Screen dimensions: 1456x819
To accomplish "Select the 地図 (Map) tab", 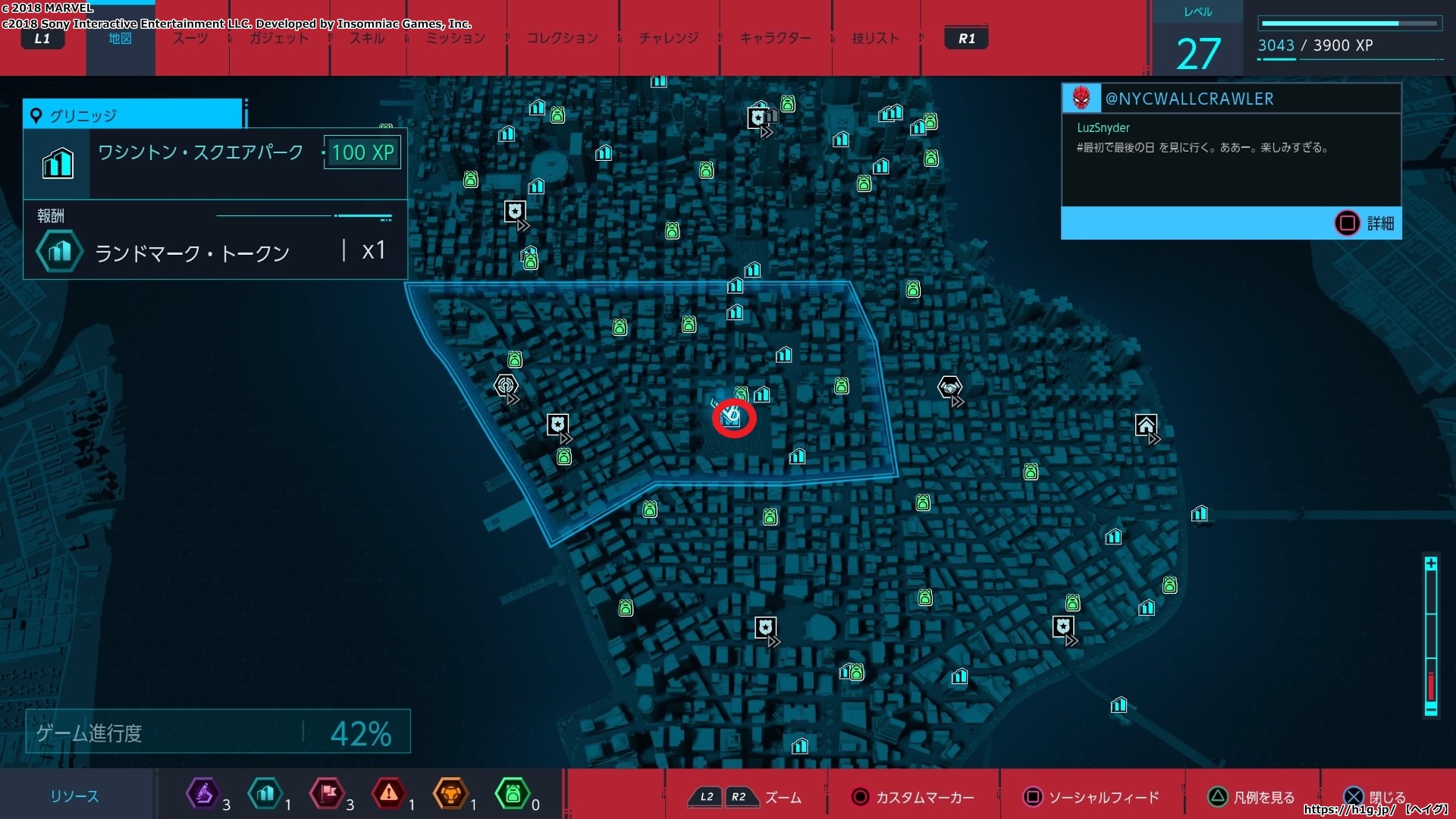I will [120, 38].
